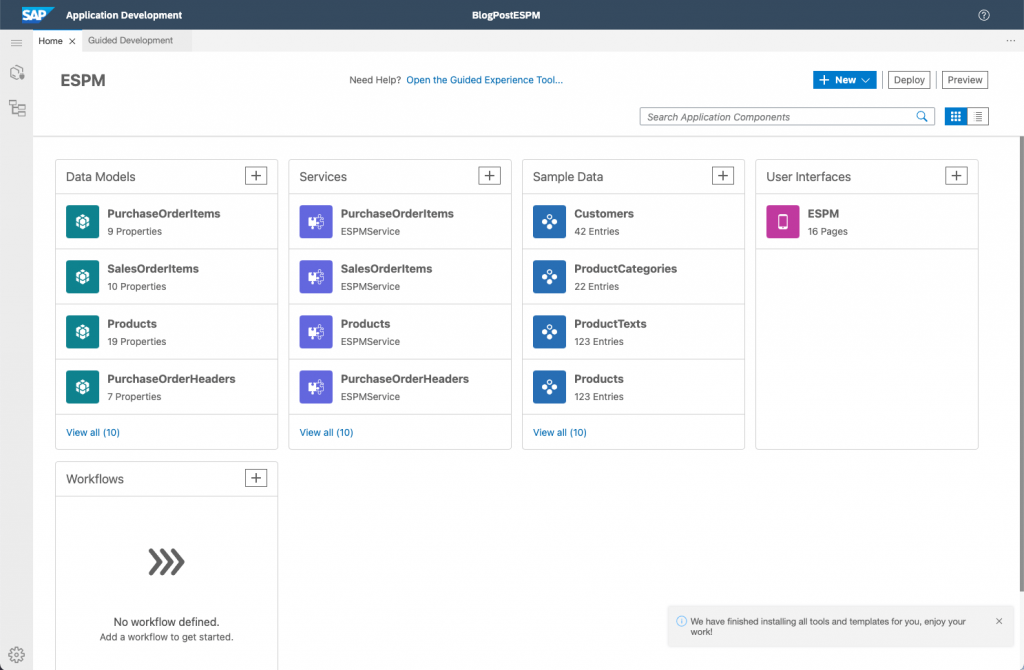Click the Deploy button
The width and height of the screenshot is (1024, 670).
point(909,80)
